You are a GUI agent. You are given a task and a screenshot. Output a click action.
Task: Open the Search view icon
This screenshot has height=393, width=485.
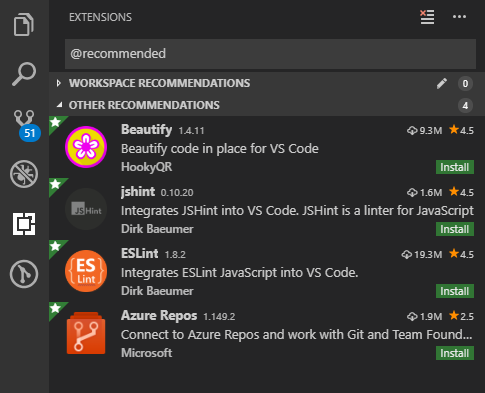tap(24, 74)
